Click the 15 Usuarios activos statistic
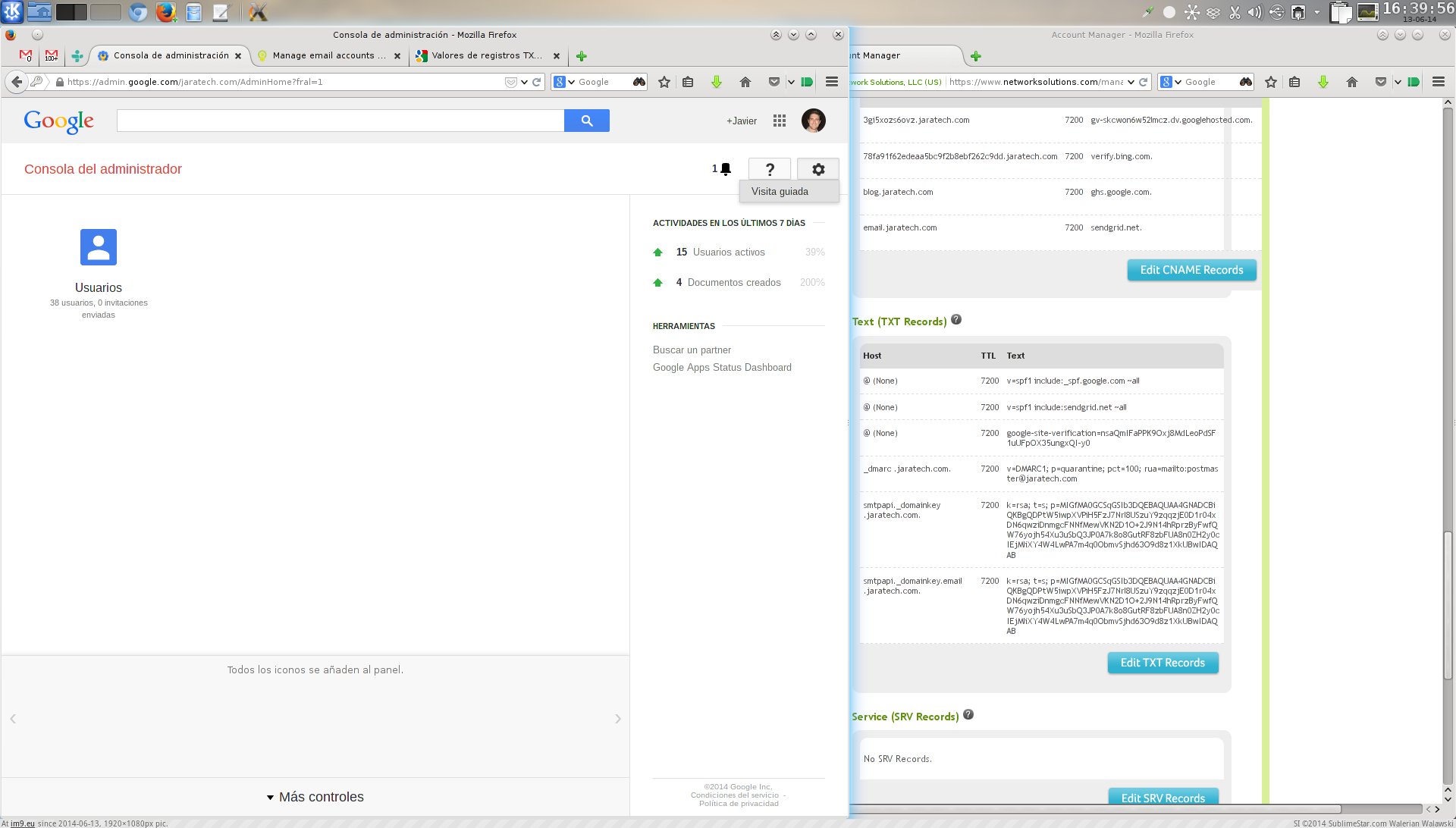 click(x=720, y=252)
